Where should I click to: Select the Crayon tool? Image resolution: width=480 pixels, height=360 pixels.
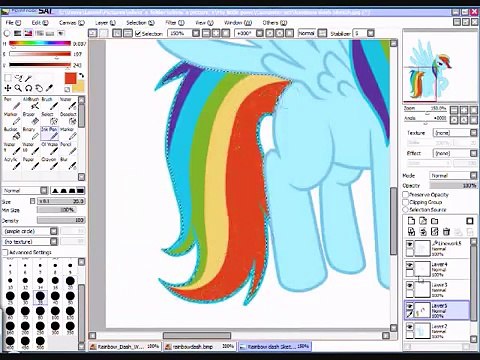[x=49, y=164]
